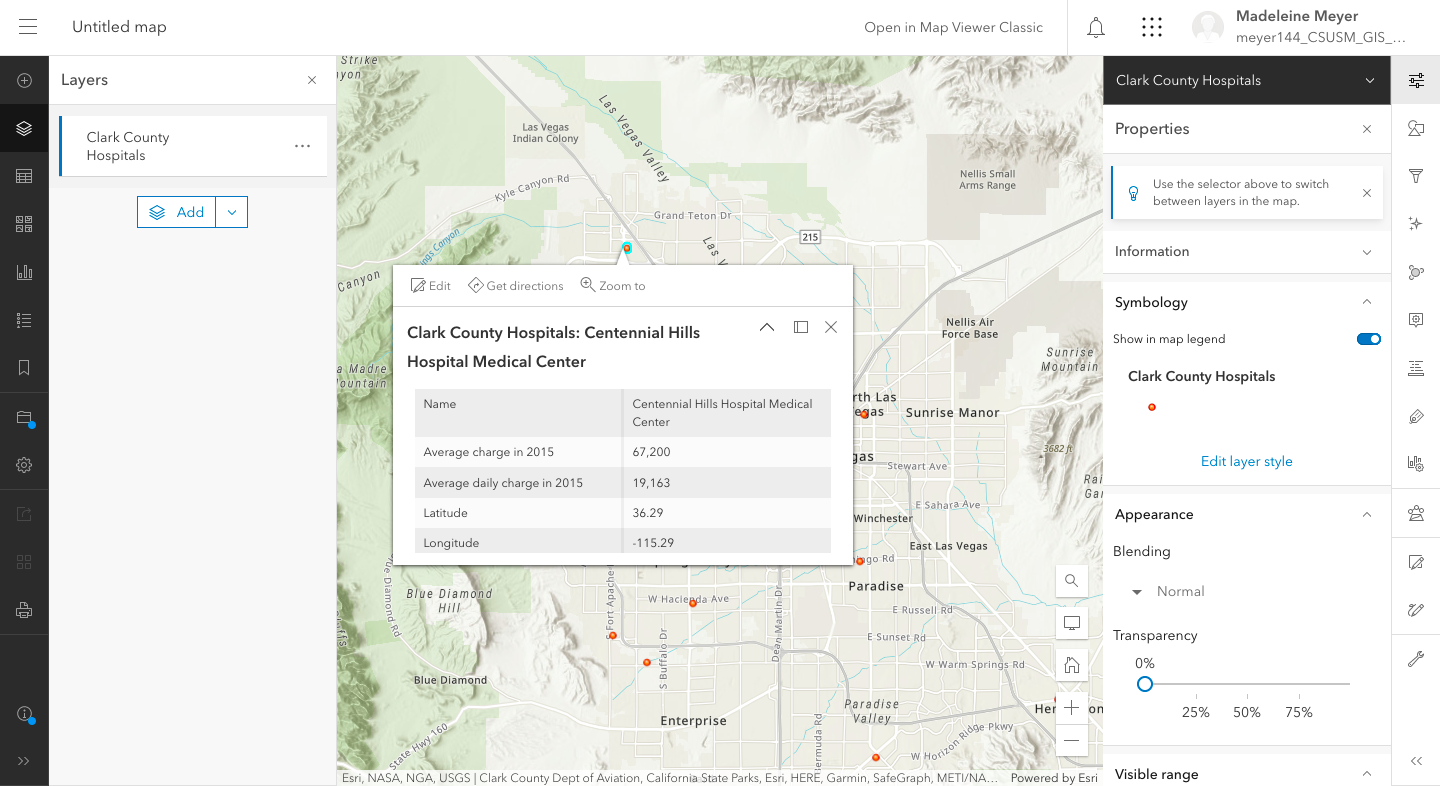Click the Print icon in left toolbar
The image size is (1440, 786).
pyautogui.click(x=24, y=610)
